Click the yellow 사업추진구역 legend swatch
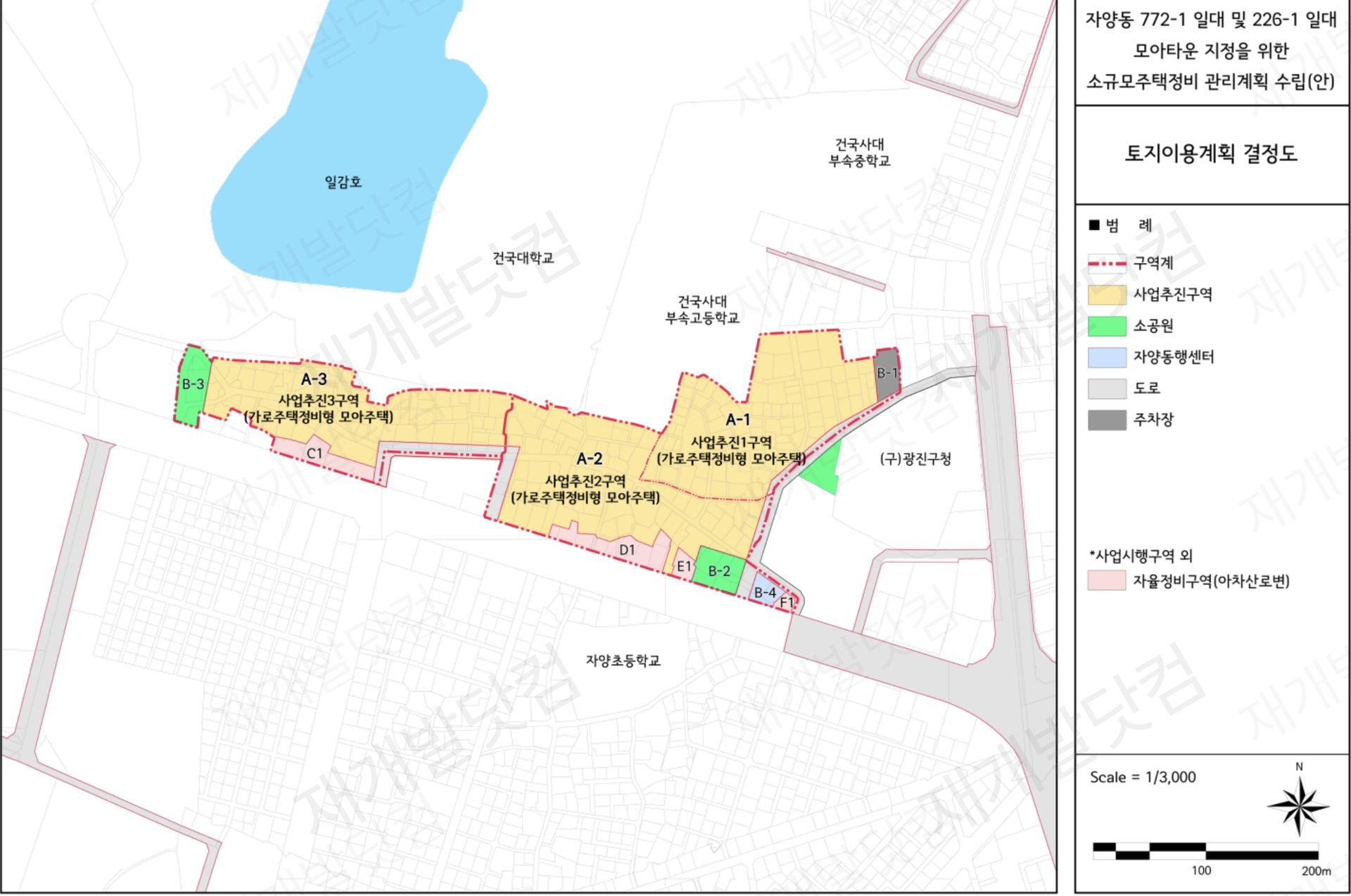The height and width of the screenshot is (896, 1351). [x=1107, y=295]
